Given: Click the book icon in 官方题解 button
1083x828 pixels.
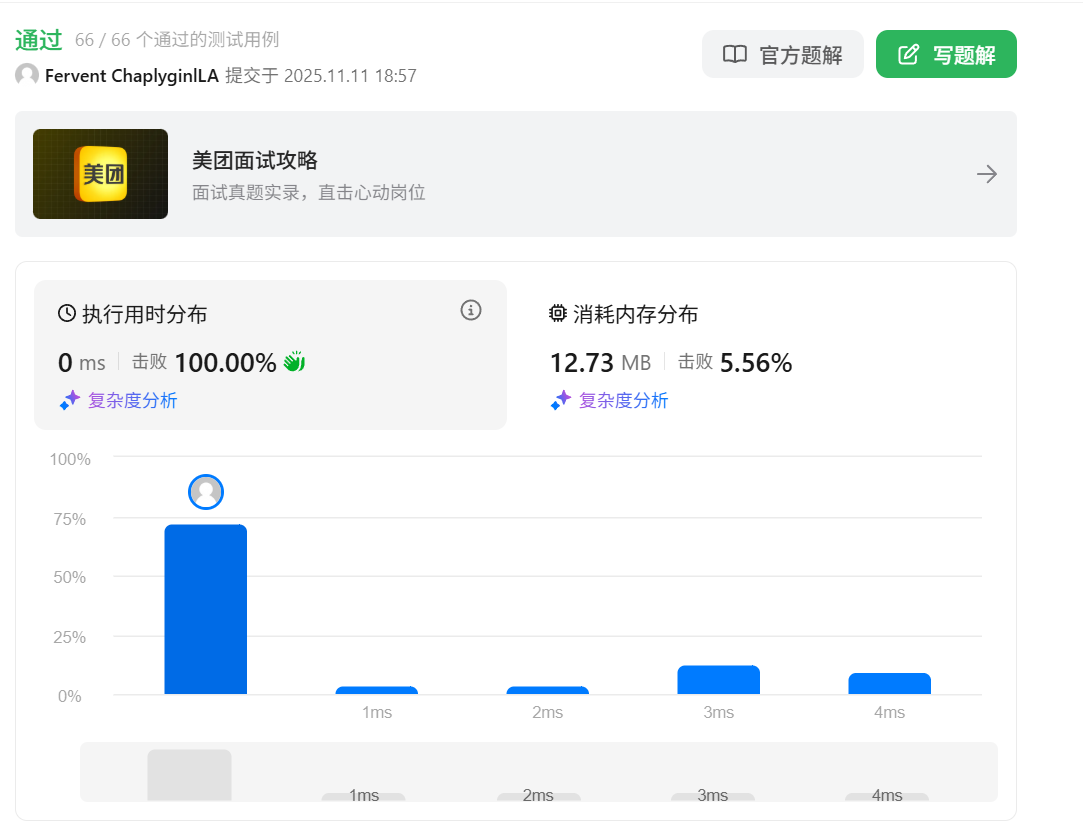Looking at the screenshot, I should click(x=735, y=54).
